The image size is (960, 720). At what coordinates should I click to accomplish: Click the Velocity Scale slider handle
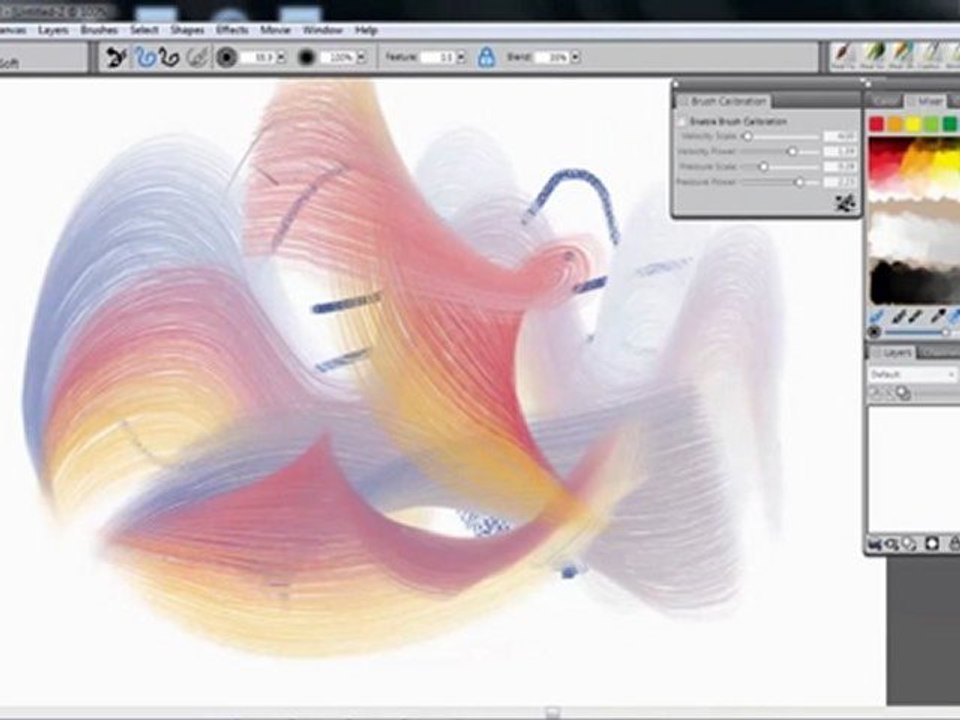click(x=748, y=137)
